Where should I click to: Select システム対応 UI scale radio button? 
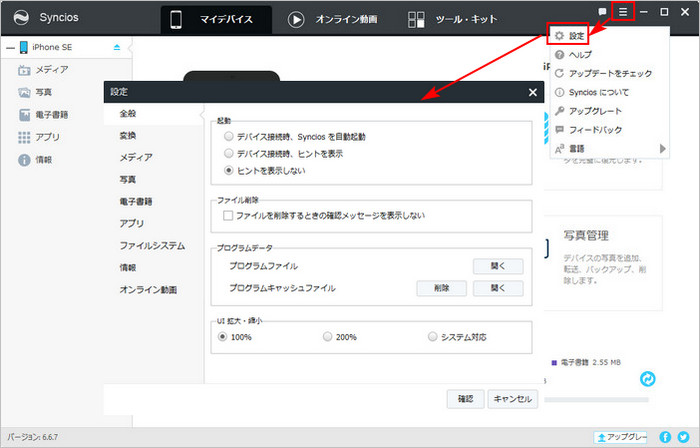(432, 336)
